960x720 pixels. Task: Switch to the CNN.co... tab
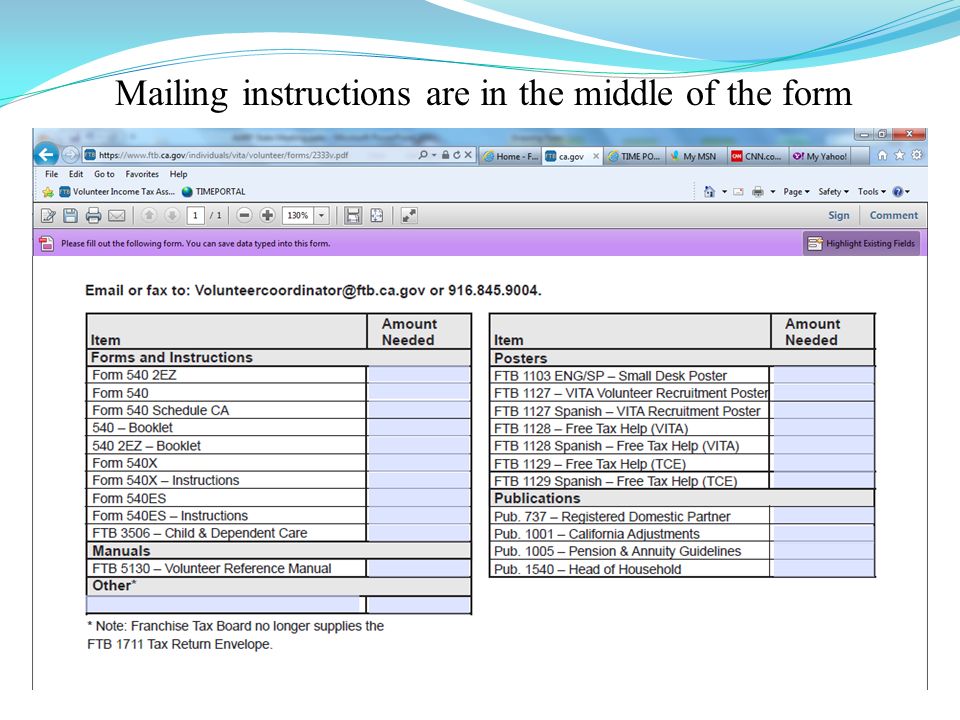[757, 156]
